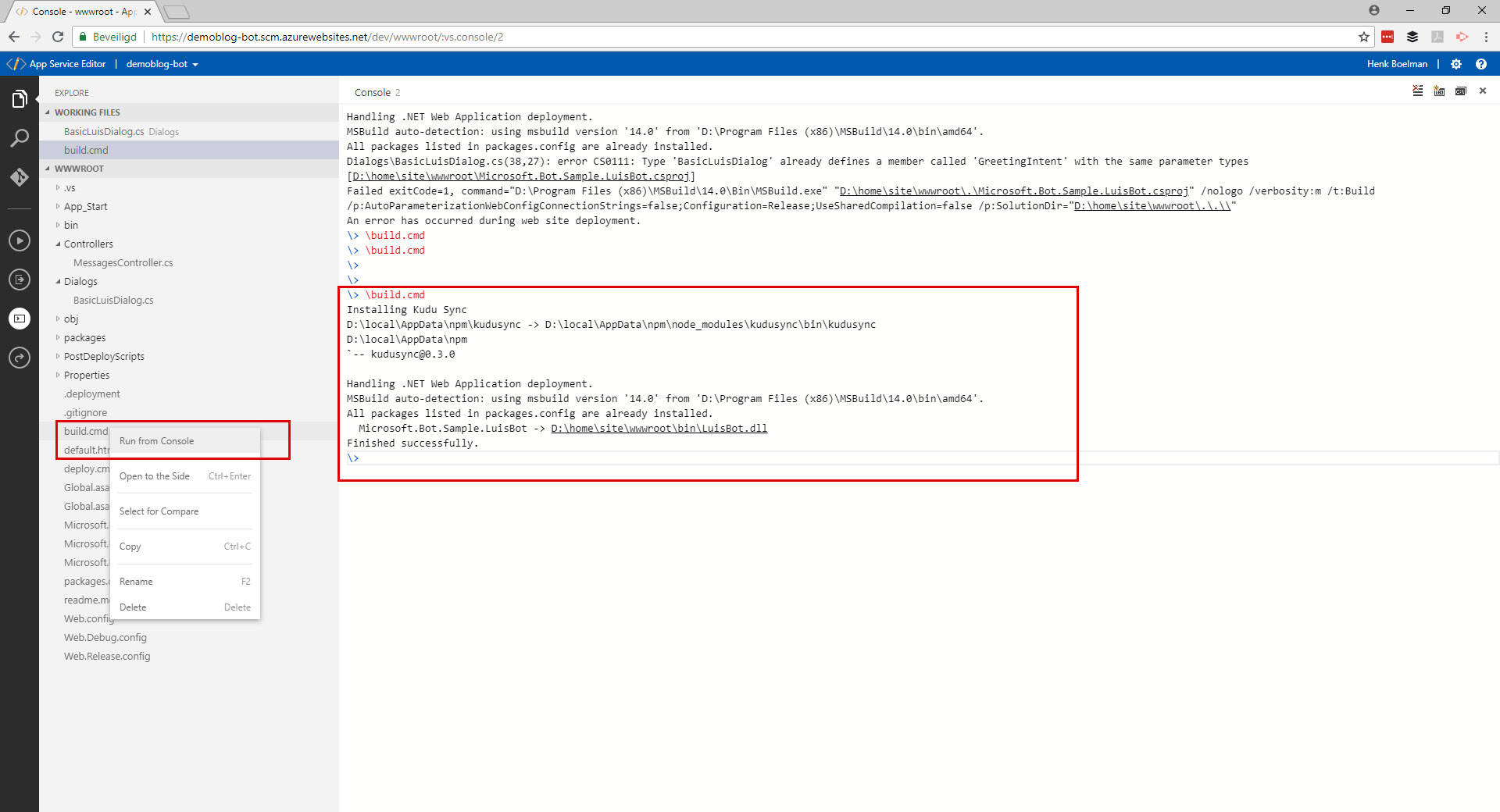Bookmark this page with the star icon
The width and height of the screenshot is (1500, 812).
pos(1364,37)
